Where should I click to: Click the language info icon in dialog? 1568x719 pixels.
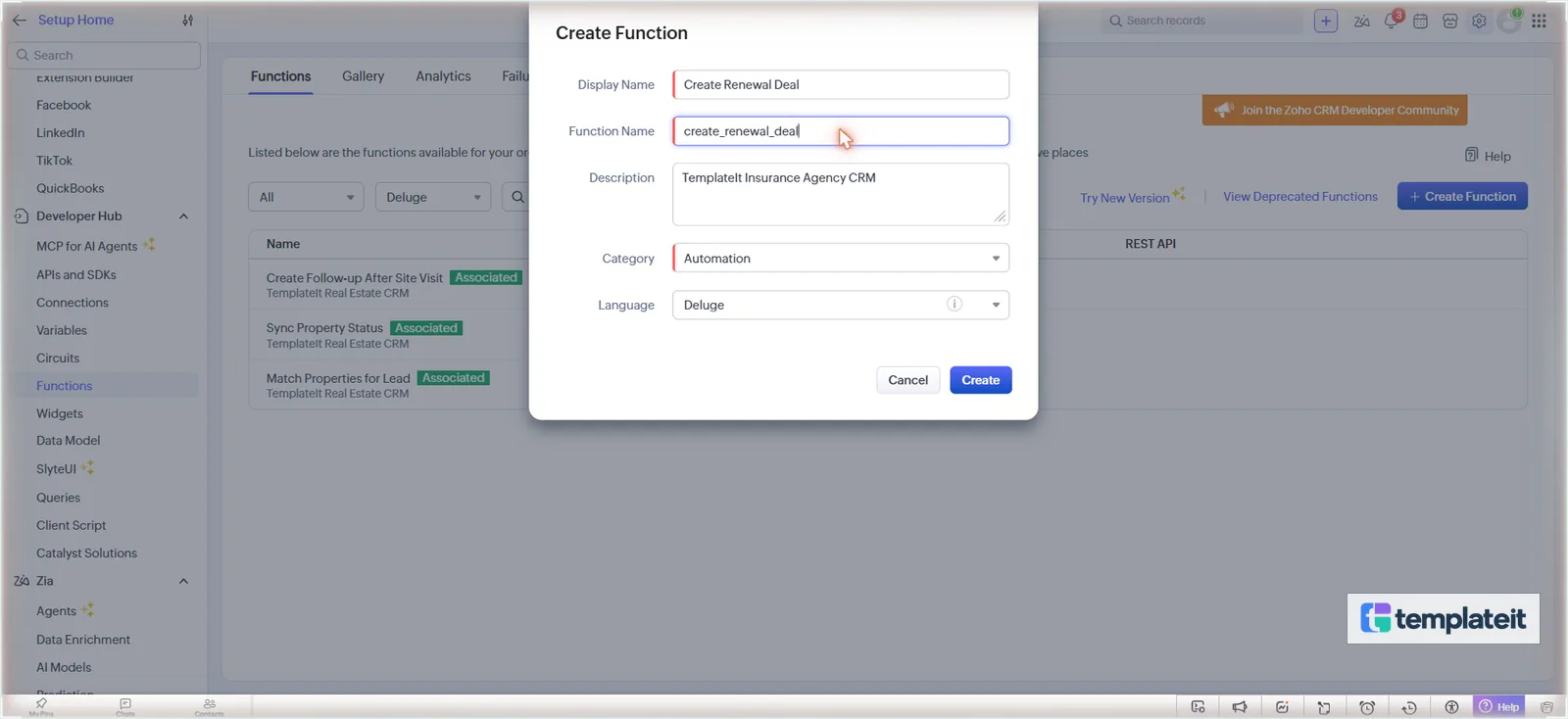point(955,304)
